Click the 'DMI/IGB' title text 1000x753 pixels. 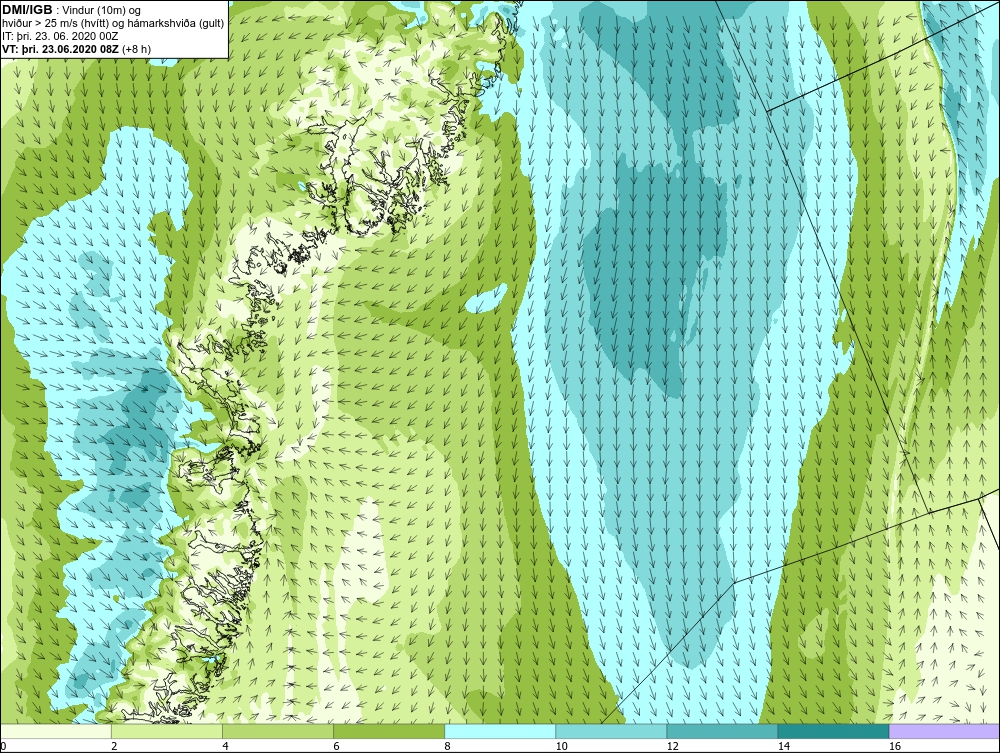pos(27,10)
